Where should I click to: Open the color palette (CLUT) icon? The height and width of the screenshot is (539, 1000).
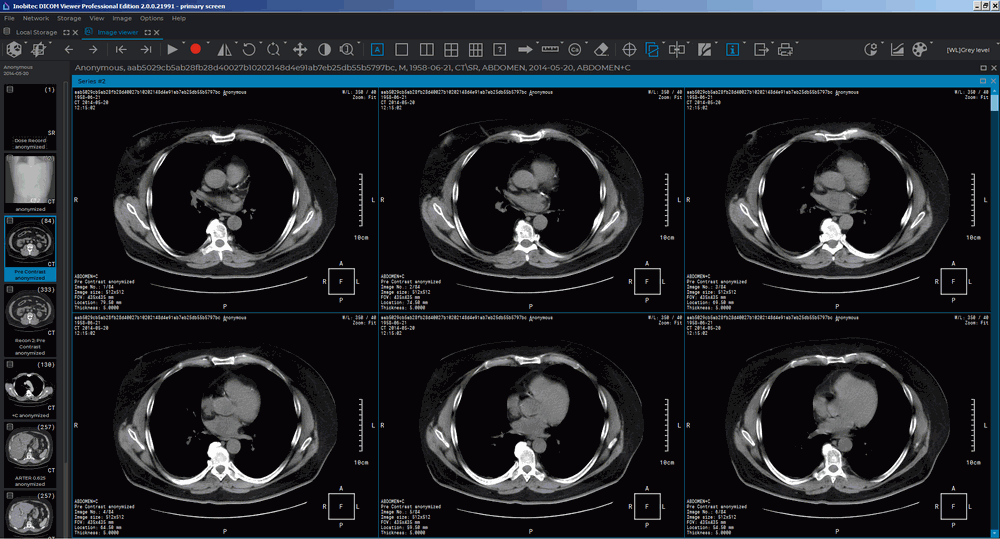pos(921,49)
